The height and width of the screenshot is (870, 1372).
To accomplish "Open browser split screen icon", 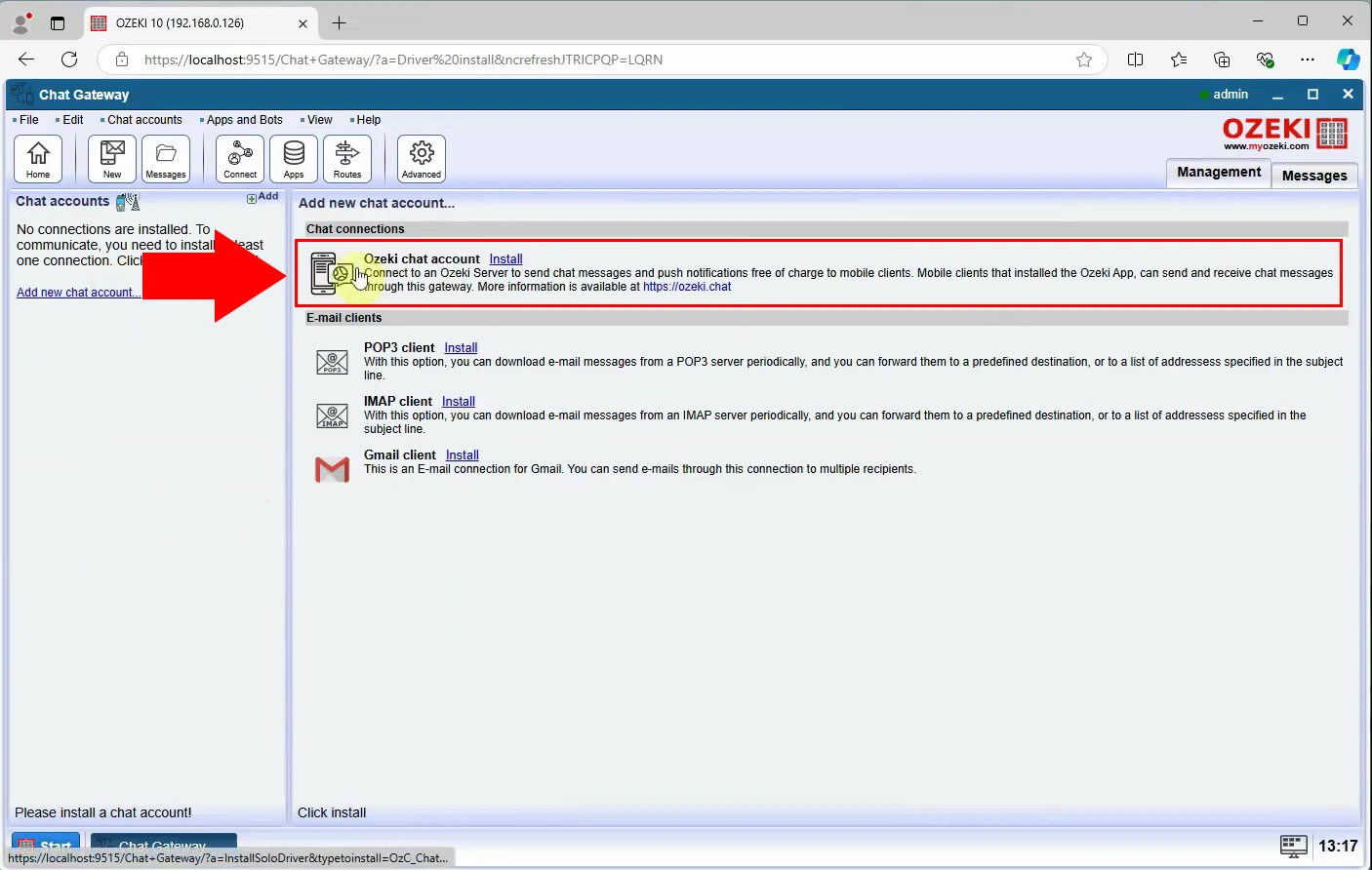I will click(1135, 59).
